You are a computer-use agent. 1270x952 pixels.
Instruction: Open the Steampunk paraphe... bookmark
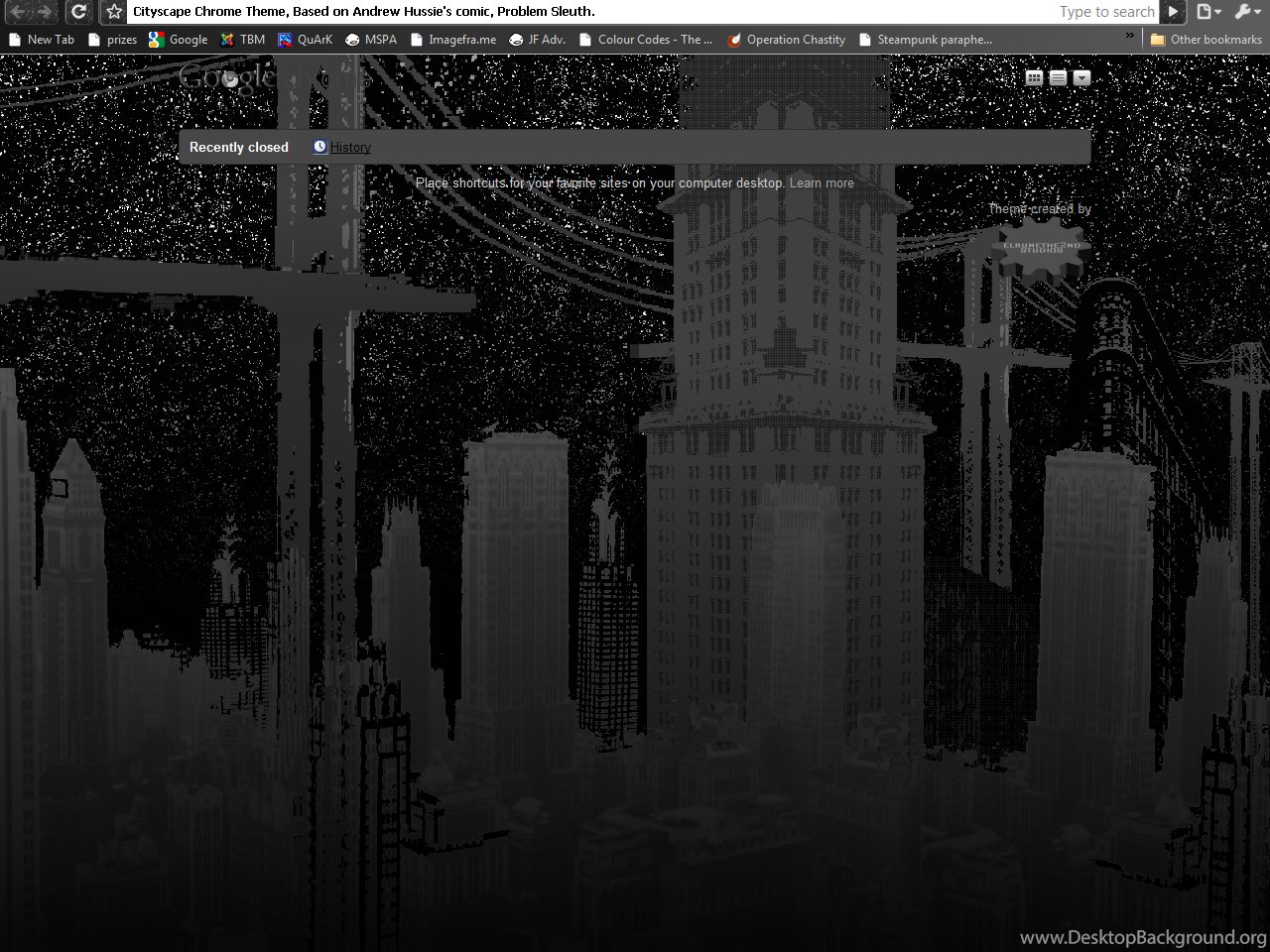click(x=925, y=40)
